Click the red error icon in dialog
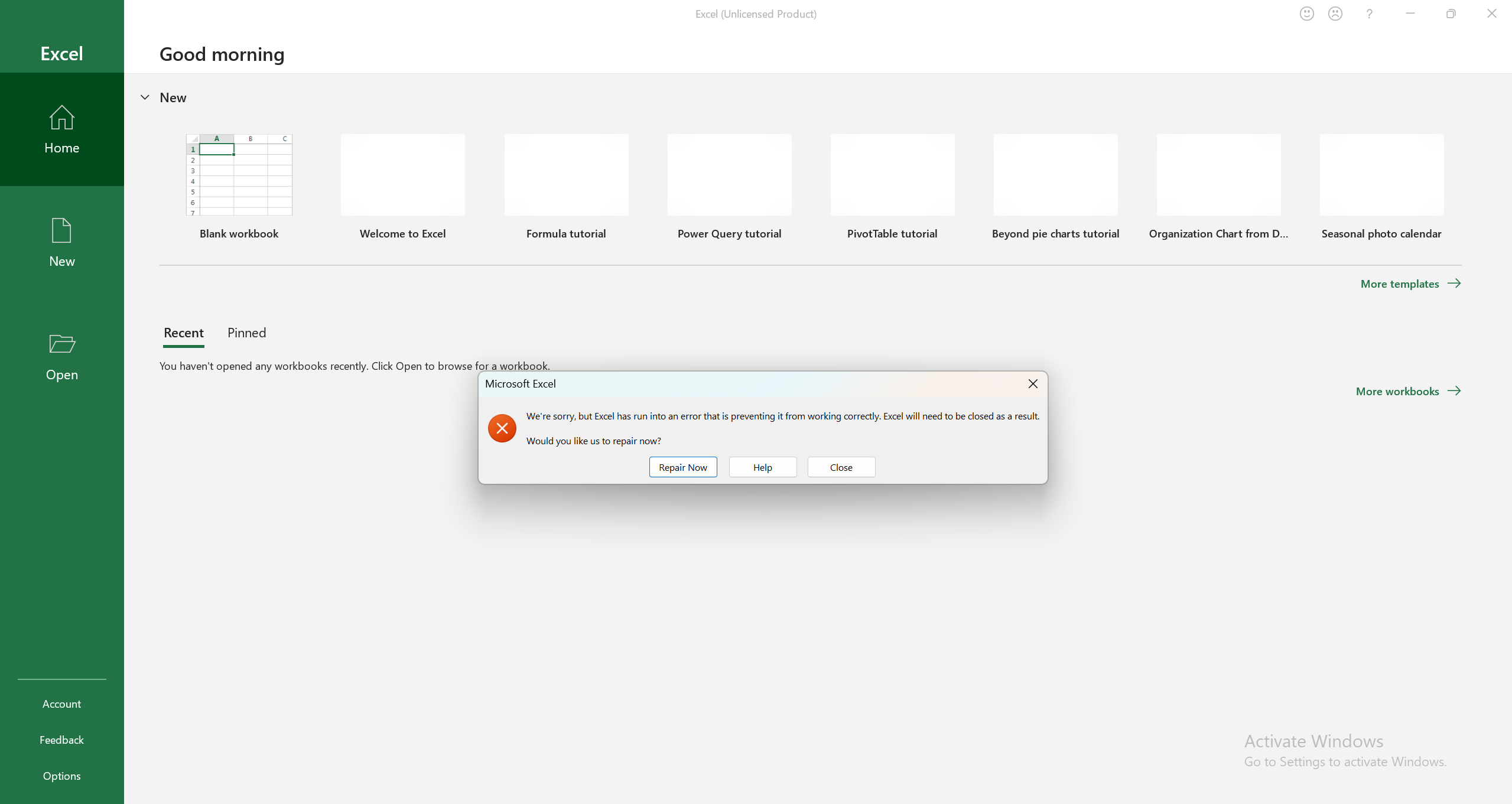The width and height of the screenshot is (1512, 804). coord(502,428)
